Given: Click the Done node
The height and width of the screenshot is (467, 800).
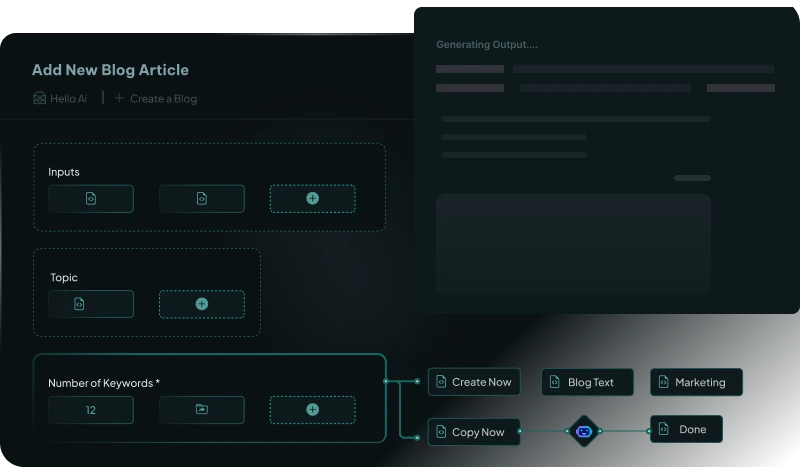Looking at the screenshot, I should click(x=686, y=430).
